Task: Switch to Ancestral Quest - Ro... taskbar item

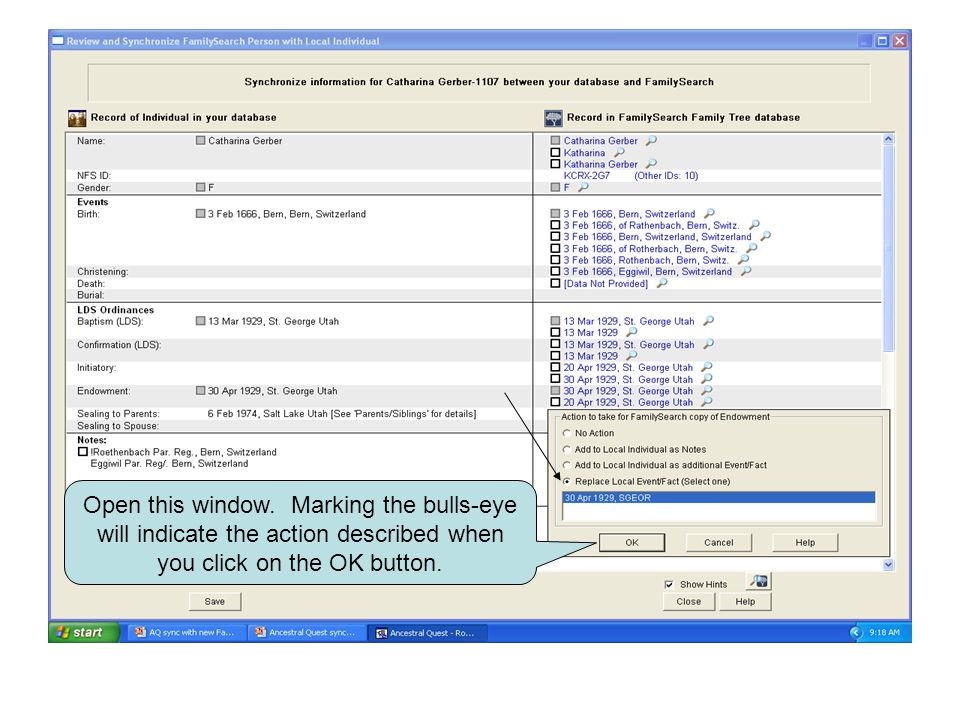Action: click(427, 633)
